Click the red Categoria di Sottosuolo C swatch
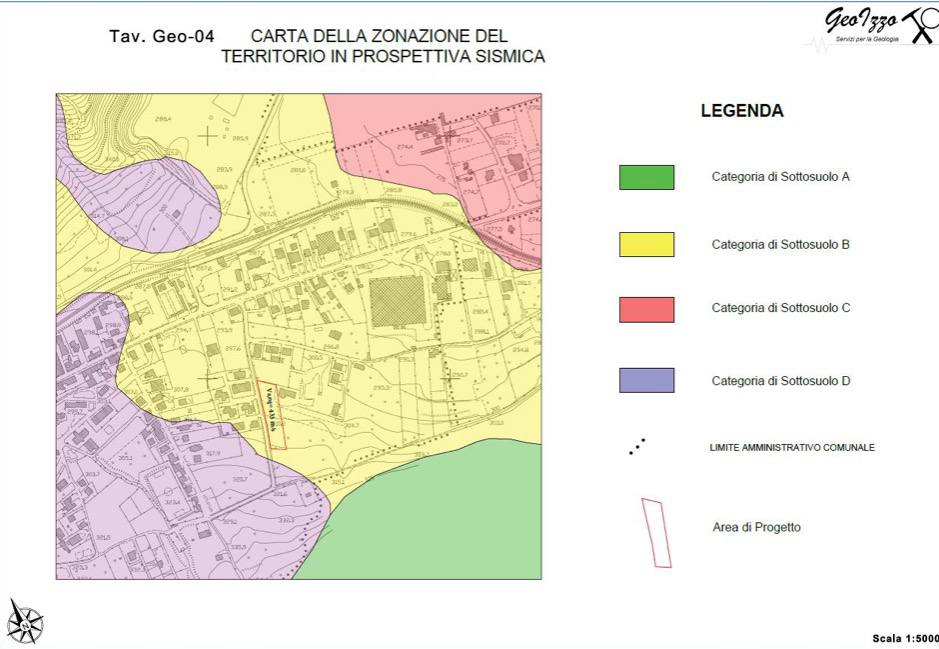Screen dimensions: 939x649 (x=646, y=310)
